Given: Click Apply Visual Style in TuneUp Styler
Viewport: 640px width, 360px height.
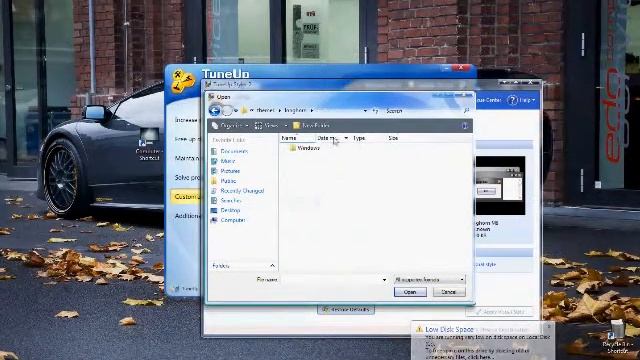Looking at the screenshot, I should tap(500, 312).
